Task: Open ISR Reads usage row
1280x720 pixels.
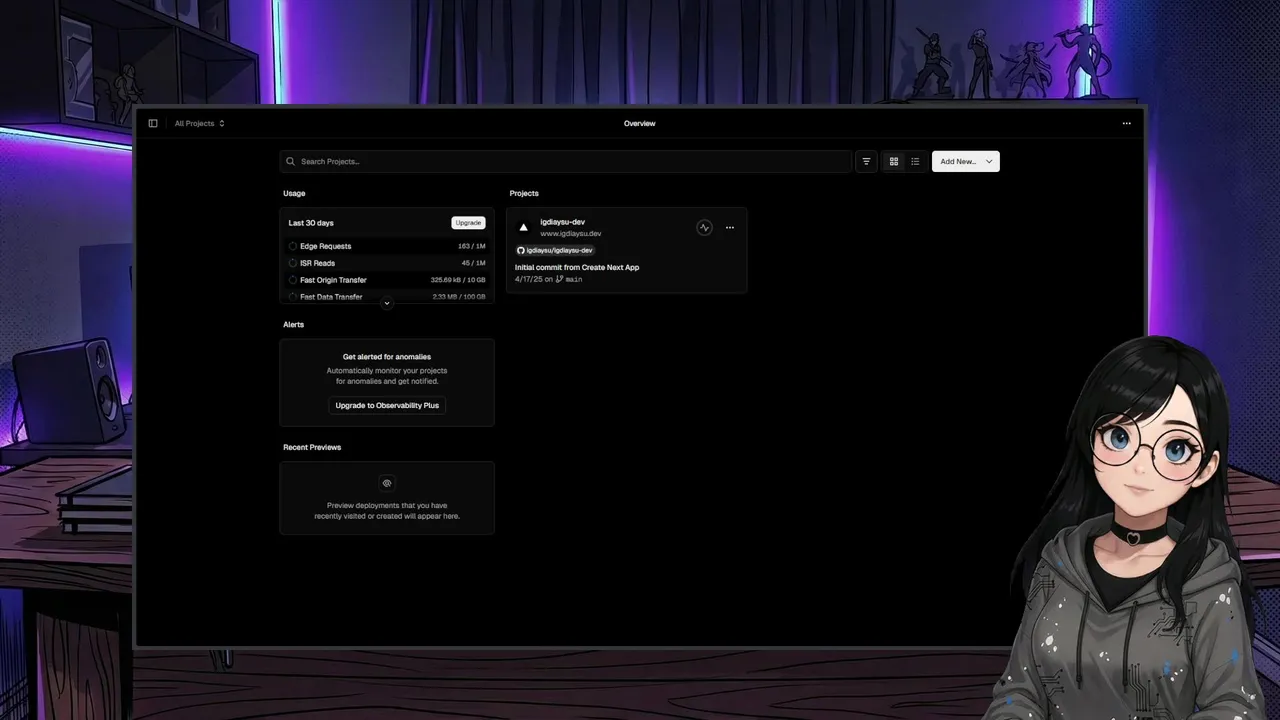Action: coord(387,263)
